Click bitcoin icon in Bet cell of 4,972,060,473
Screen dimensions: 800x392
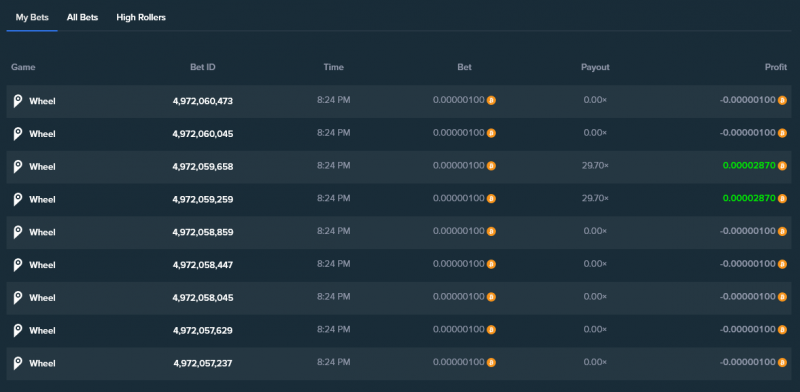(491, 101)
